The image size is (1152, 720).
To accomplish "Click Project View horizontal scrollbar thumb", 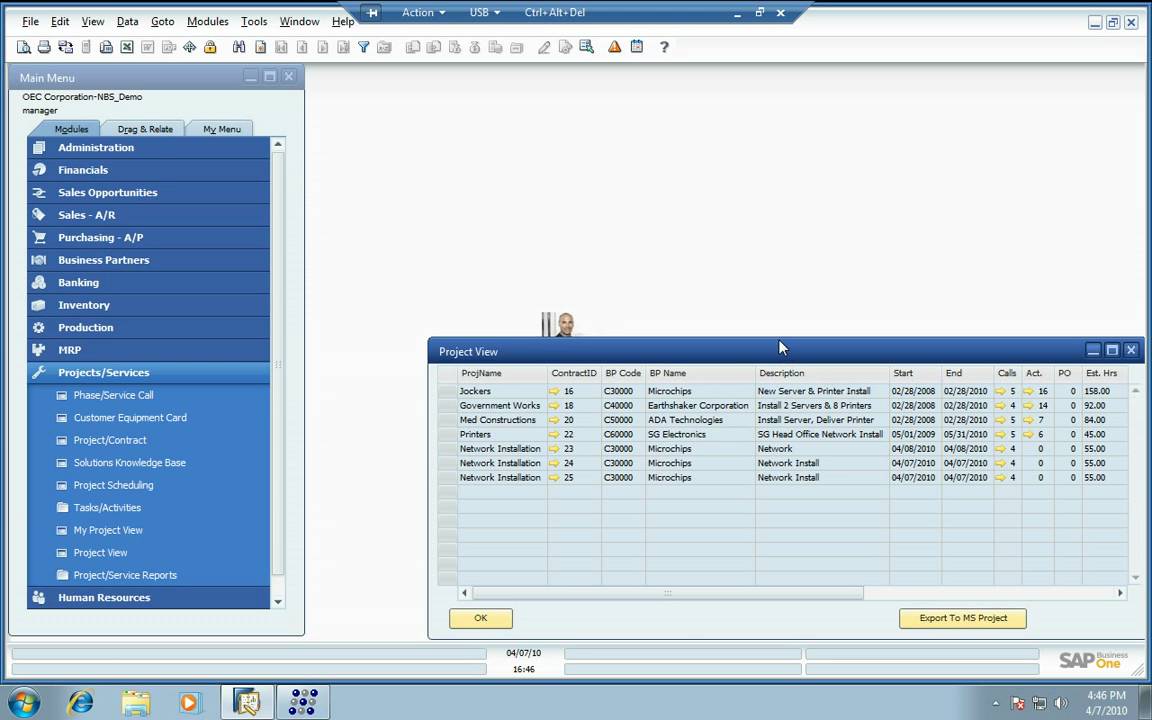I will 667,593.
